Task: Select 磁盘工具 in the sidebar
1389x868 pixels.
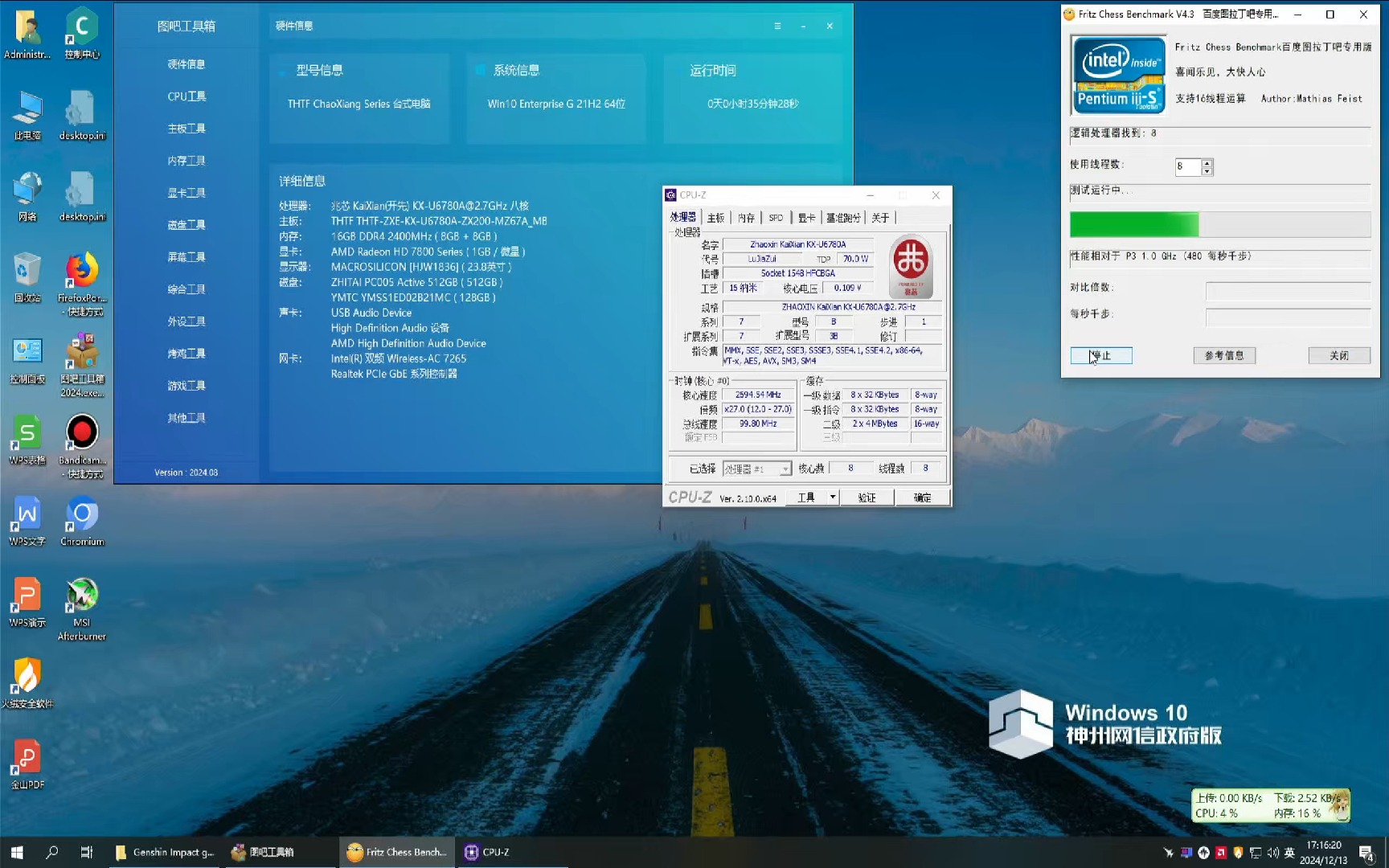Action: pyautogui.click(x=186, y=225)
